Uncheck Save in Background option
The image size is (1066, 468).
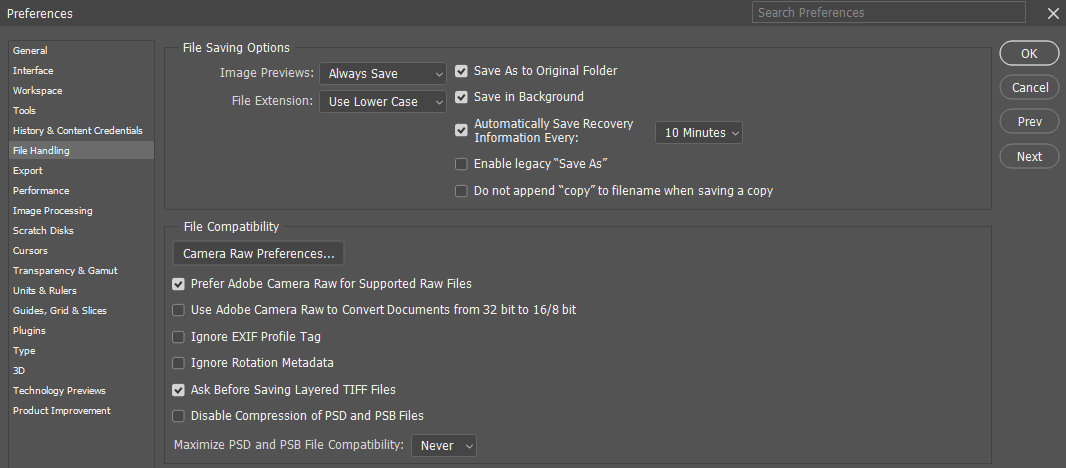coord(461,97)
